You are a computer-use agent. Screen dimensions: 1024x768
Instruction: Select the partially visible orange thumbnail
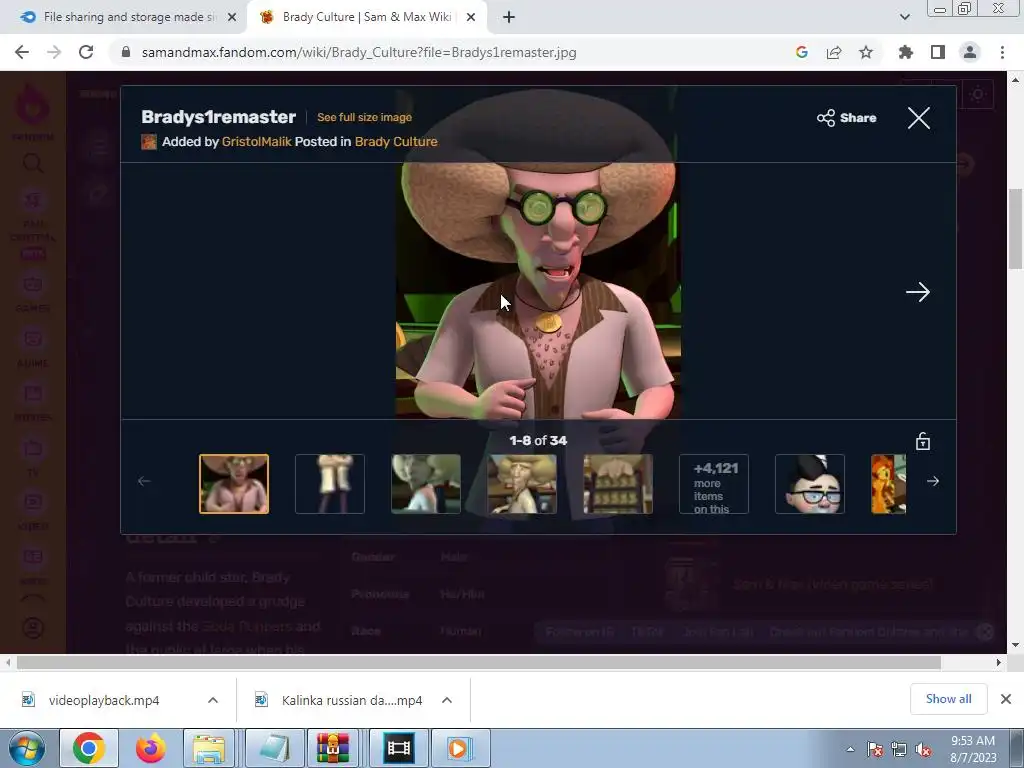[889, 484]
